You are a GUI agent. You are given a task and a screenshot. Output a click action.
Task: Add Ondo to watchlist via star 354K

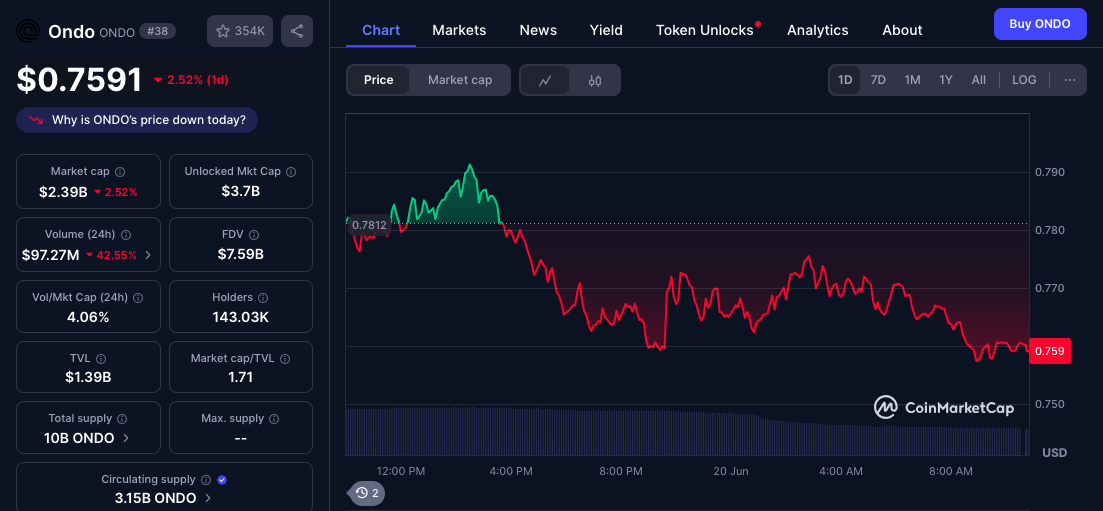coord(240,31)
